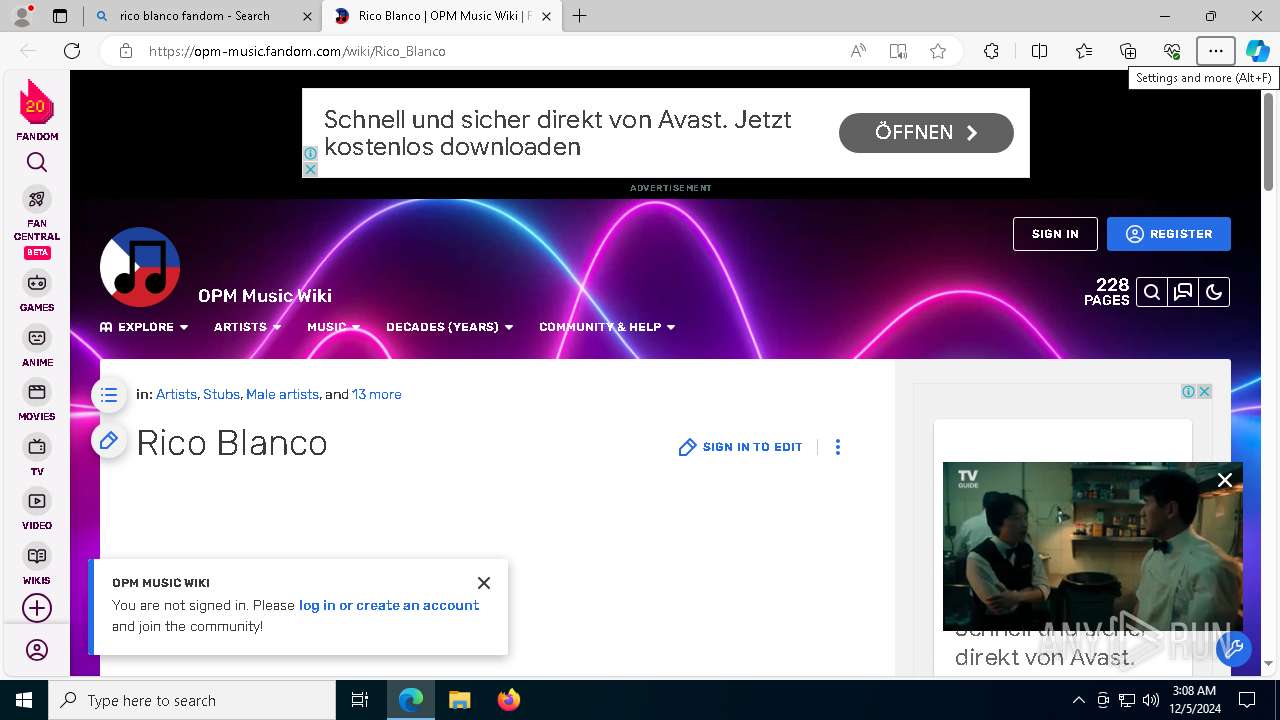
Task: Open the Windows Start menu
Action: pos(24,700)
